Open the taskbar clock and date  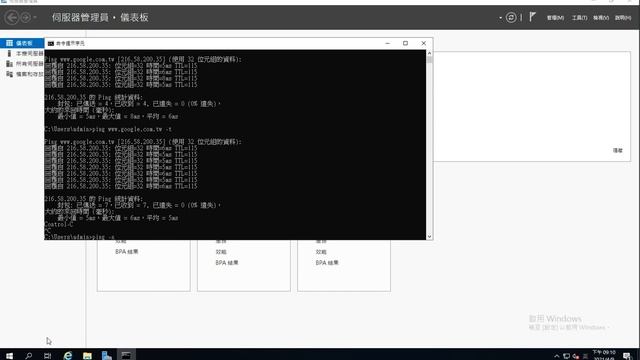[604, 355]
